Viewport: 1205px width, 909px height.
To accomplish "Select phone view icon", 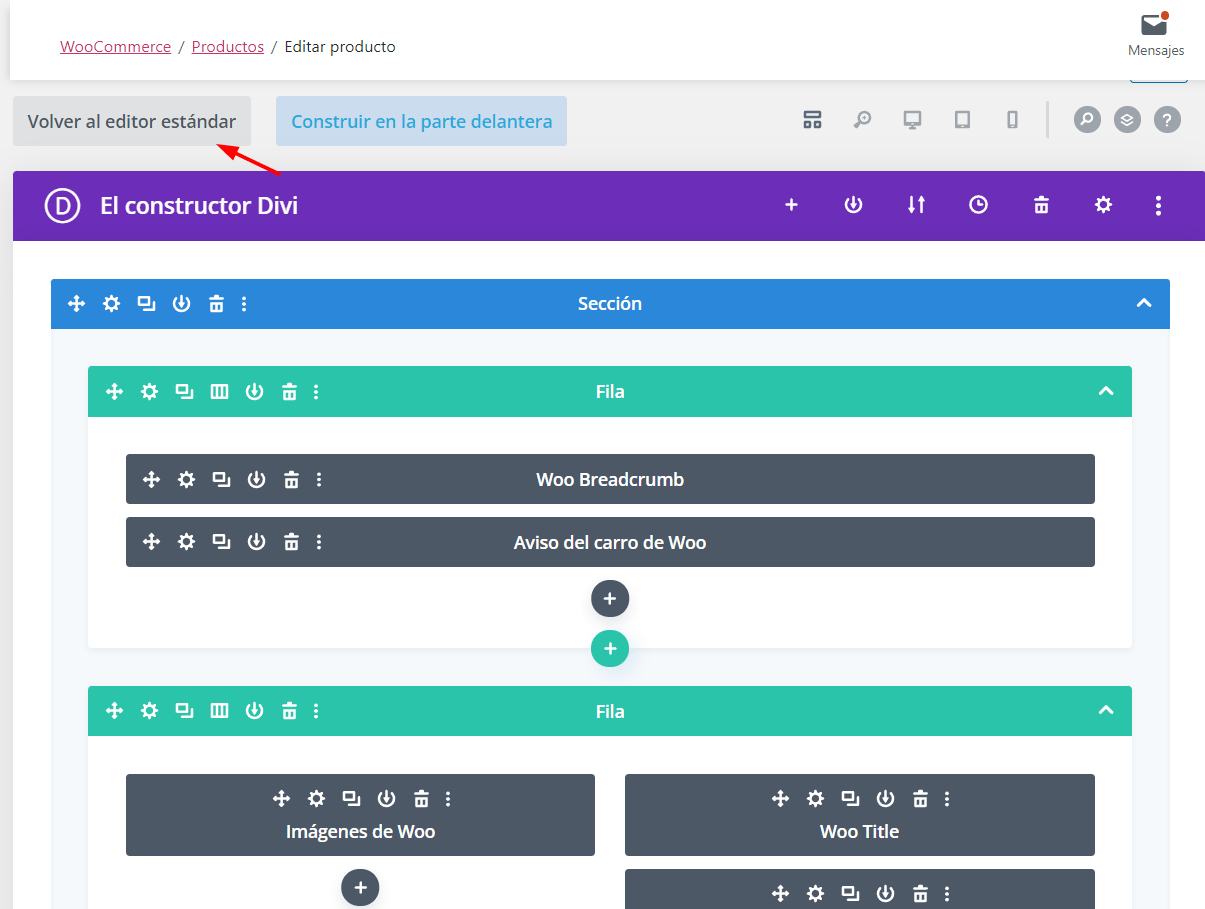I will click(1012, 120).
